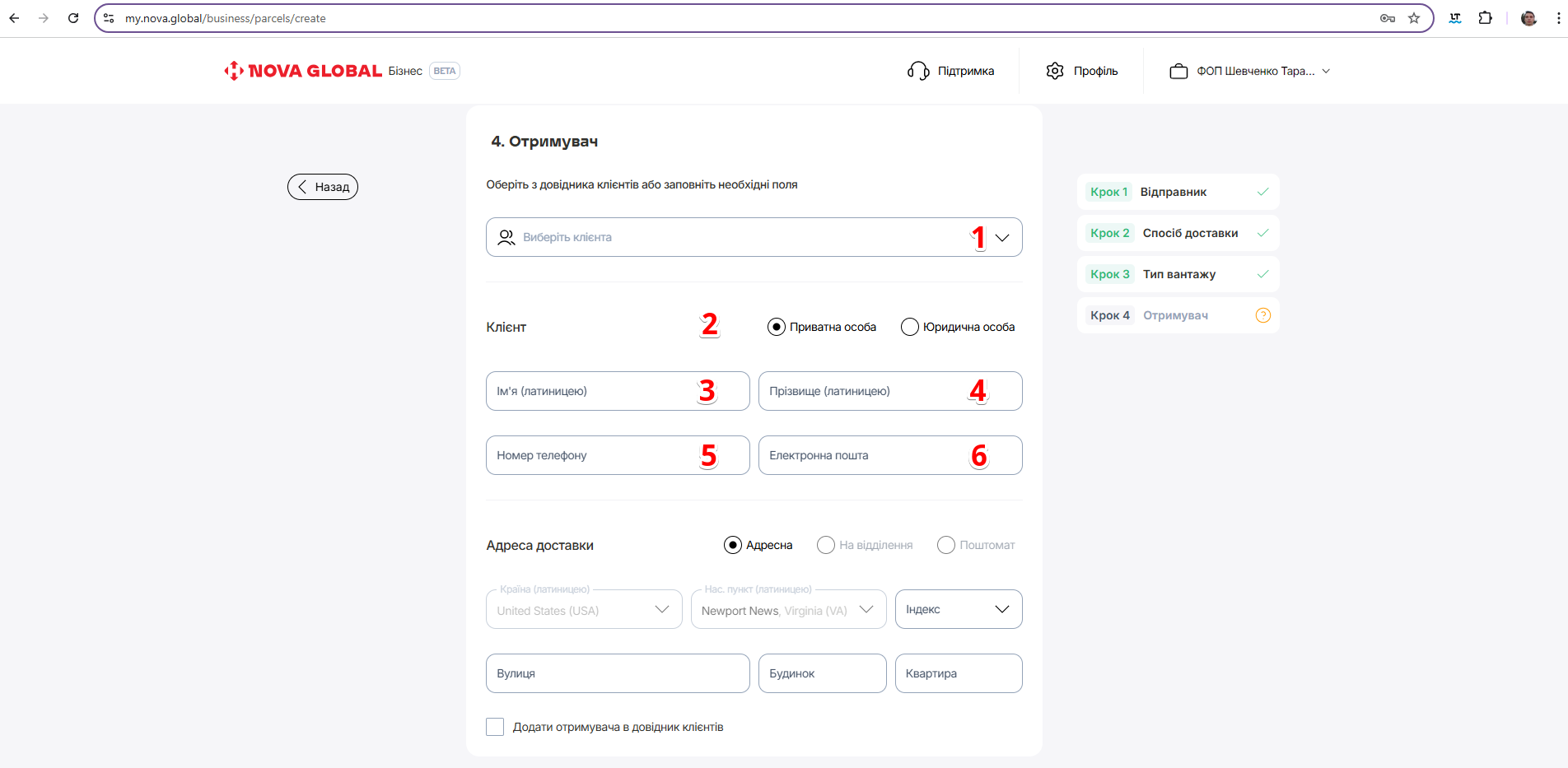Viewport: 1568px width, 768px height.
Task: Bookmark this page with the star icon
Action: (x=1414, y=18)
